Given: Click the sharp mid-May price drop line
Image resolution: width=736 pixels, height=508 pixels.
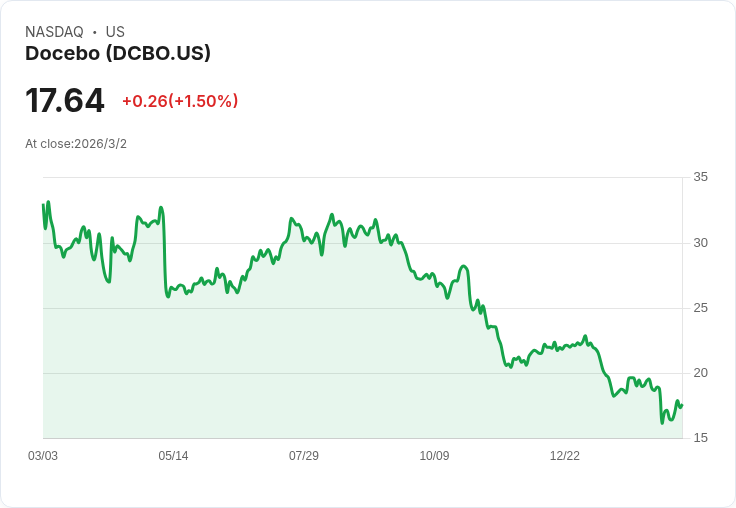Looking at the screenshot, I should 165,254.
